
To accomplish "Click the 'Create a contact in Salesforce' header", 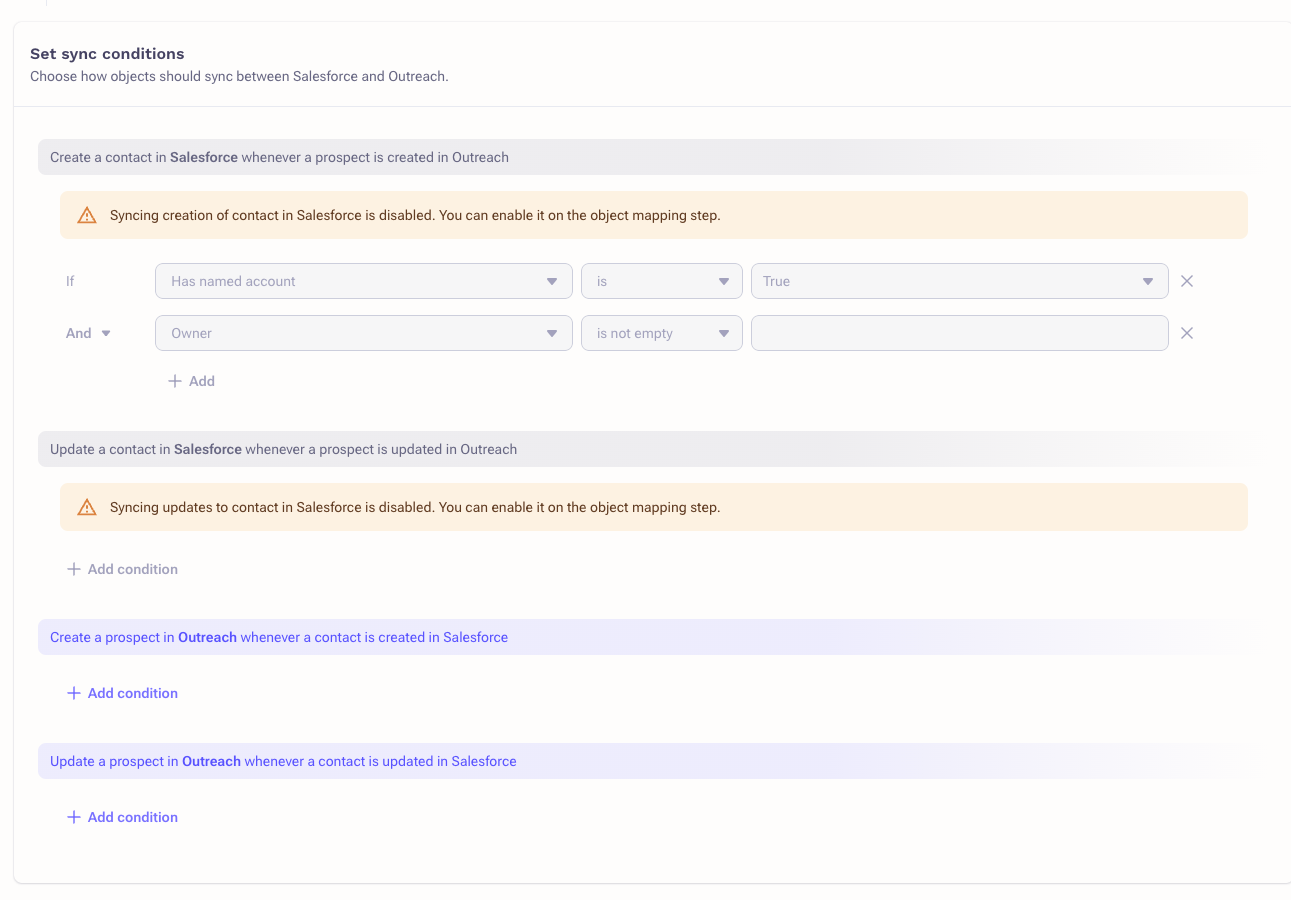I will [646, 157].
